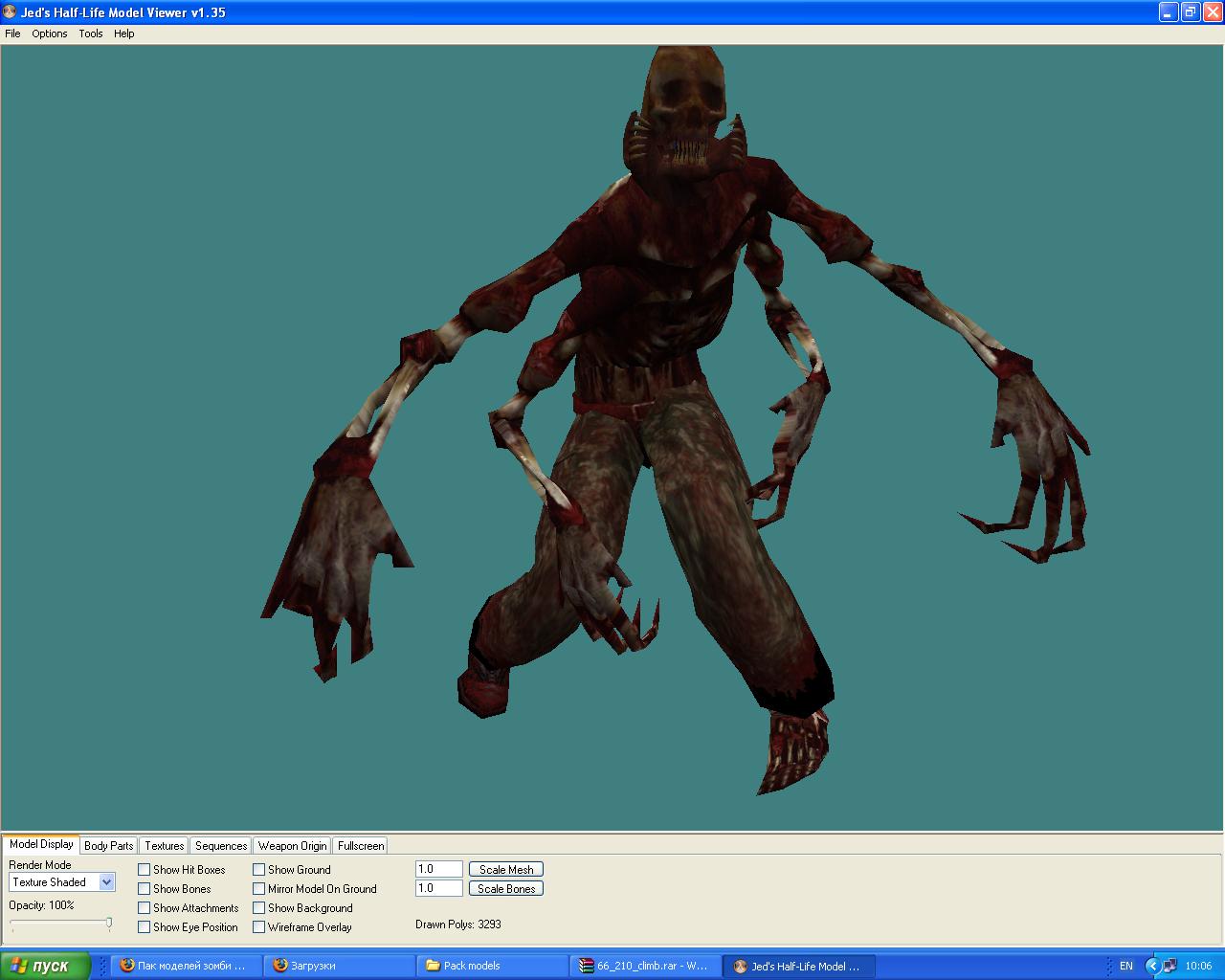
Task: Go to the Weapon Origin tab
Action: pyautogui.click(x=293, y=846)
